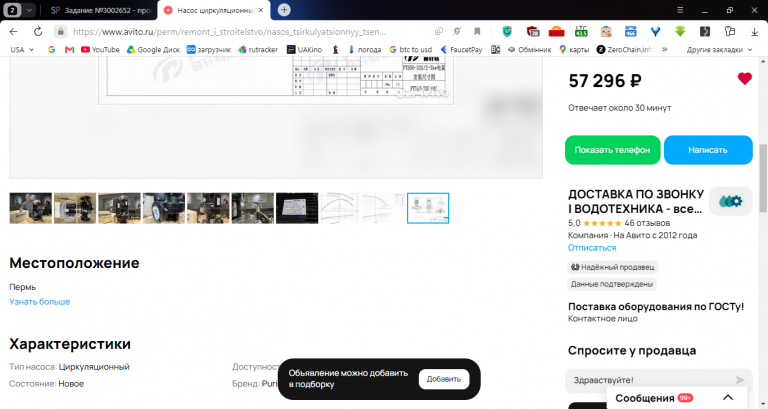Viewport: 768px width, 409px height.
Task: Open the Google bookmark icon
Action: click(51, 49)
